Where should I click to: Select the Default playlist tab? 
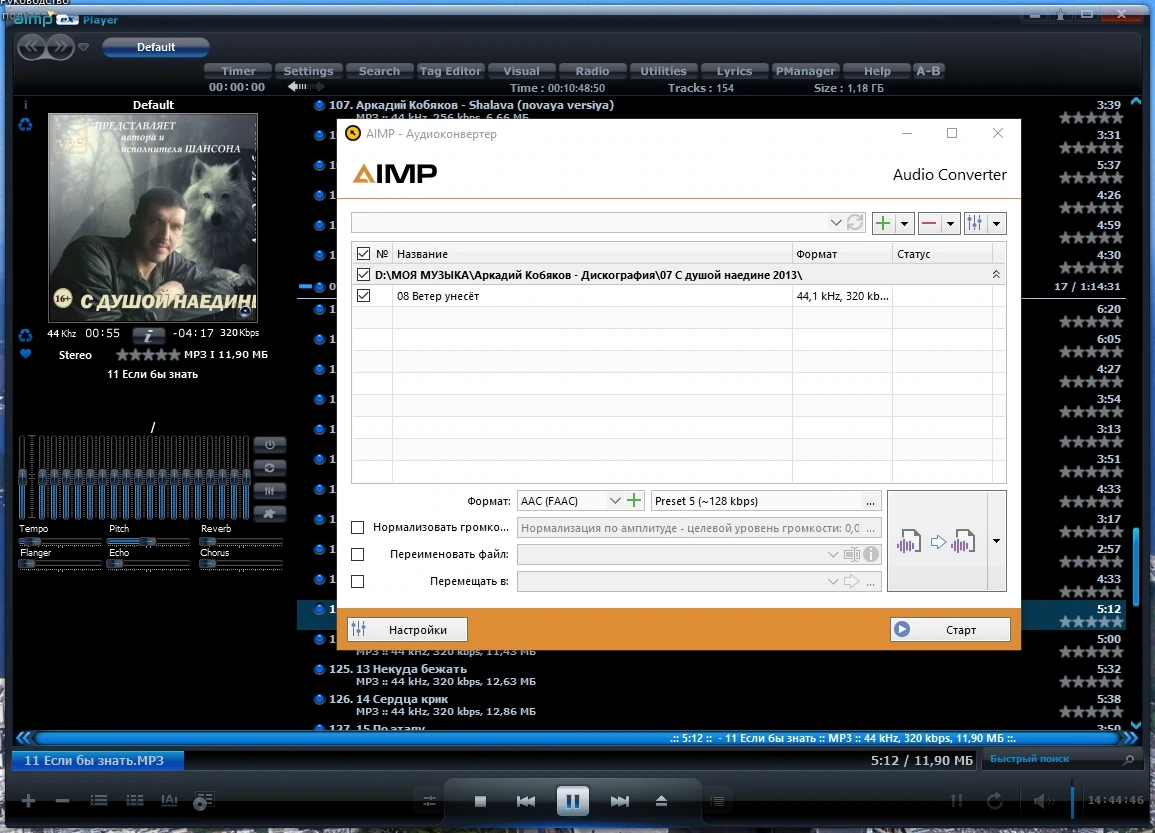pyautogui.click(x=155, y=47)
